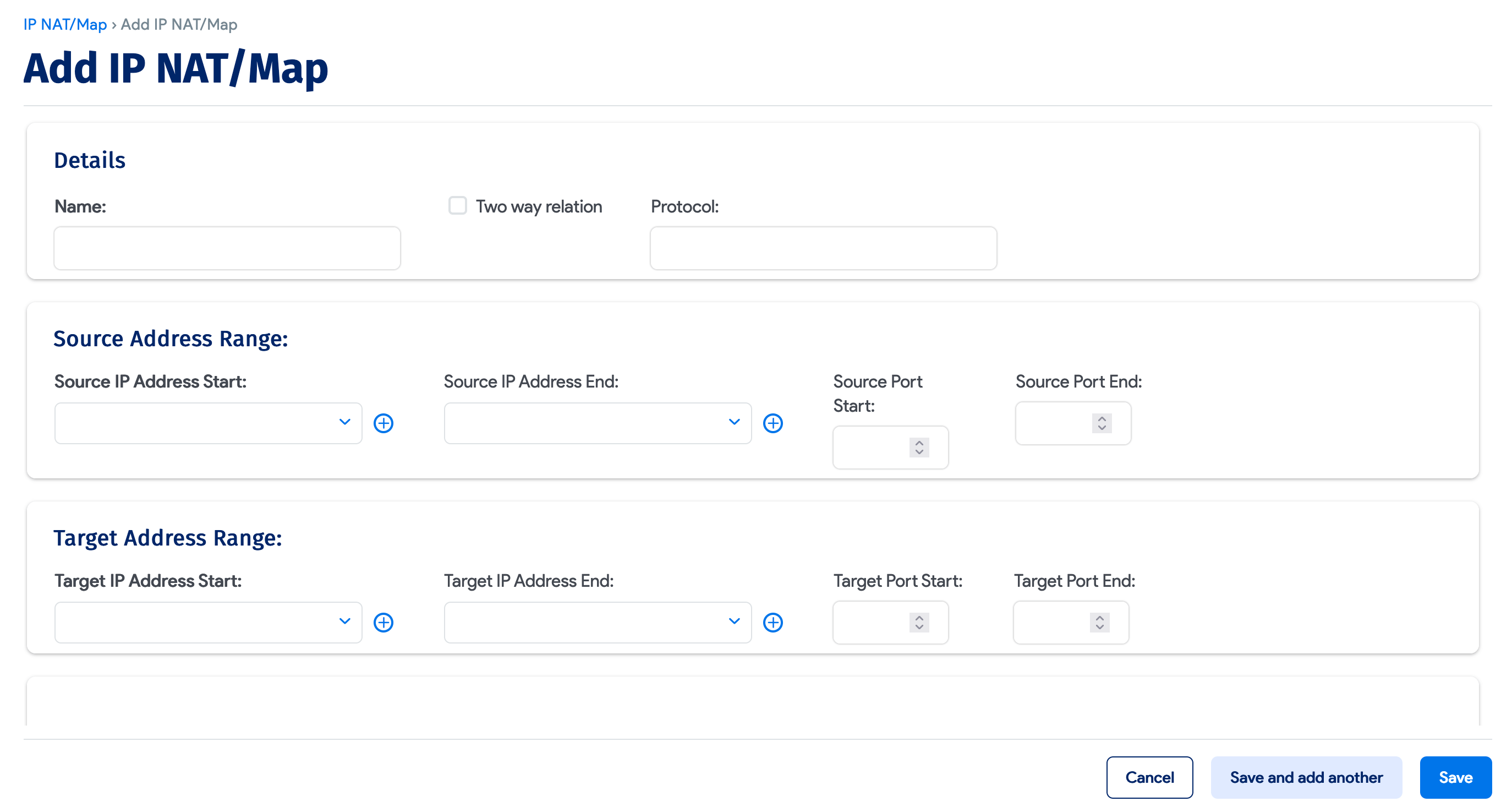The width and height of the screenshot is (1512, 807).
Task: Check Two way relation in Details section
Action: [457, 205]
